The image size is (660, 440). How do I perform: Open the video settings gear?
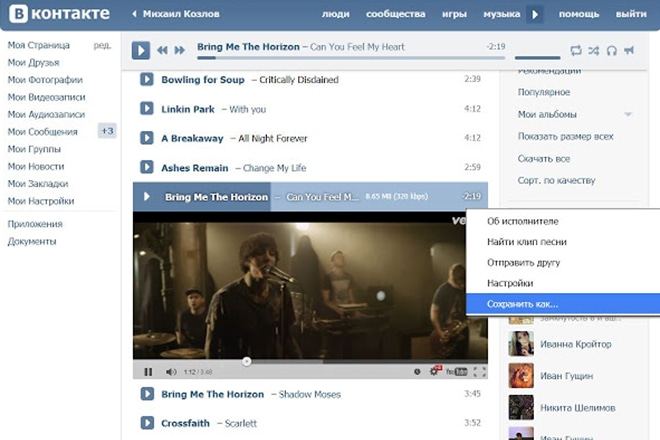click(434, 371)
